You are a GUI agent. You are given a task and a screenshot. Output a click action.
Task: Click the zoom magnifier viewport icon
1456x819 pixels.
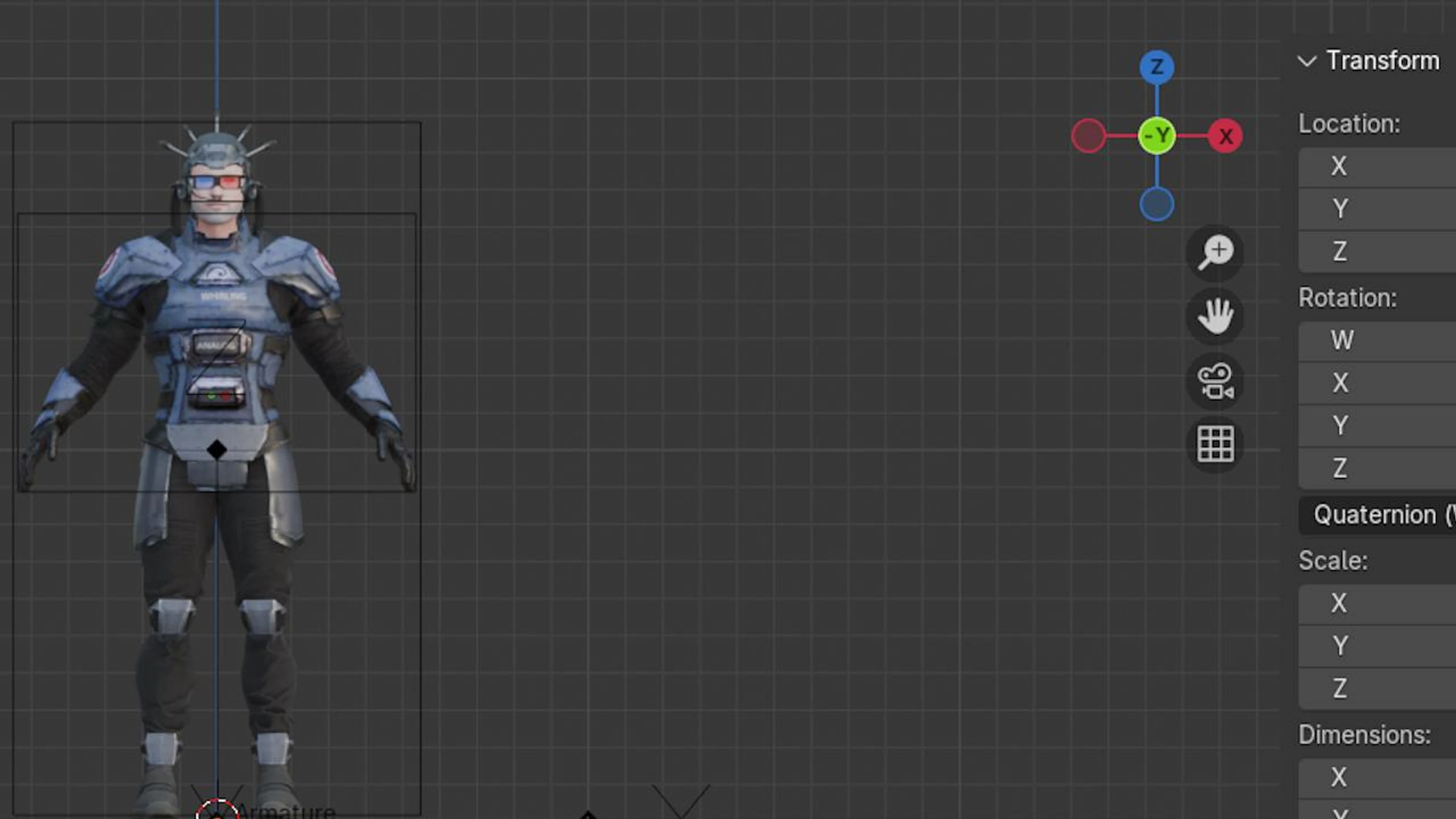[x=1215, y=253]
